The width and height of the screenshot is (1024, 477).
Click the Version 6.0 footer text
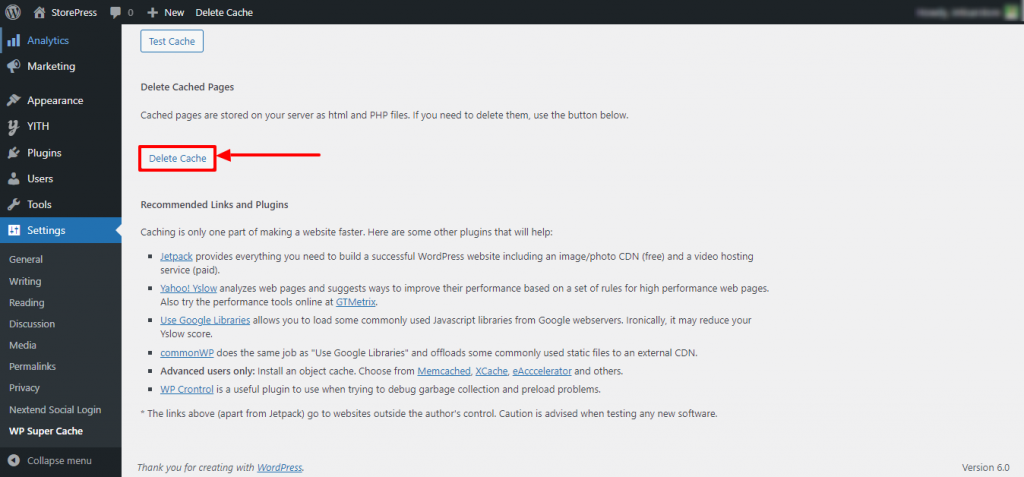click(x=985, y=468)
